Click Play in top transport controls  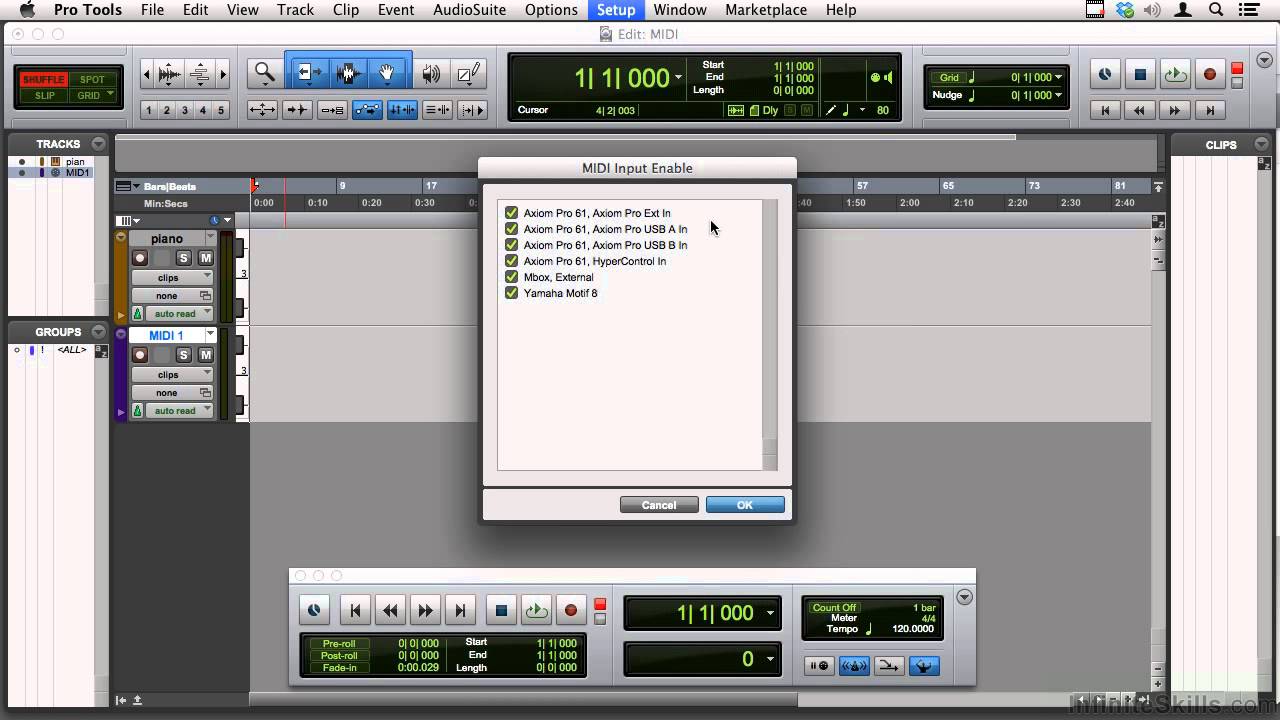point(1175,74)
